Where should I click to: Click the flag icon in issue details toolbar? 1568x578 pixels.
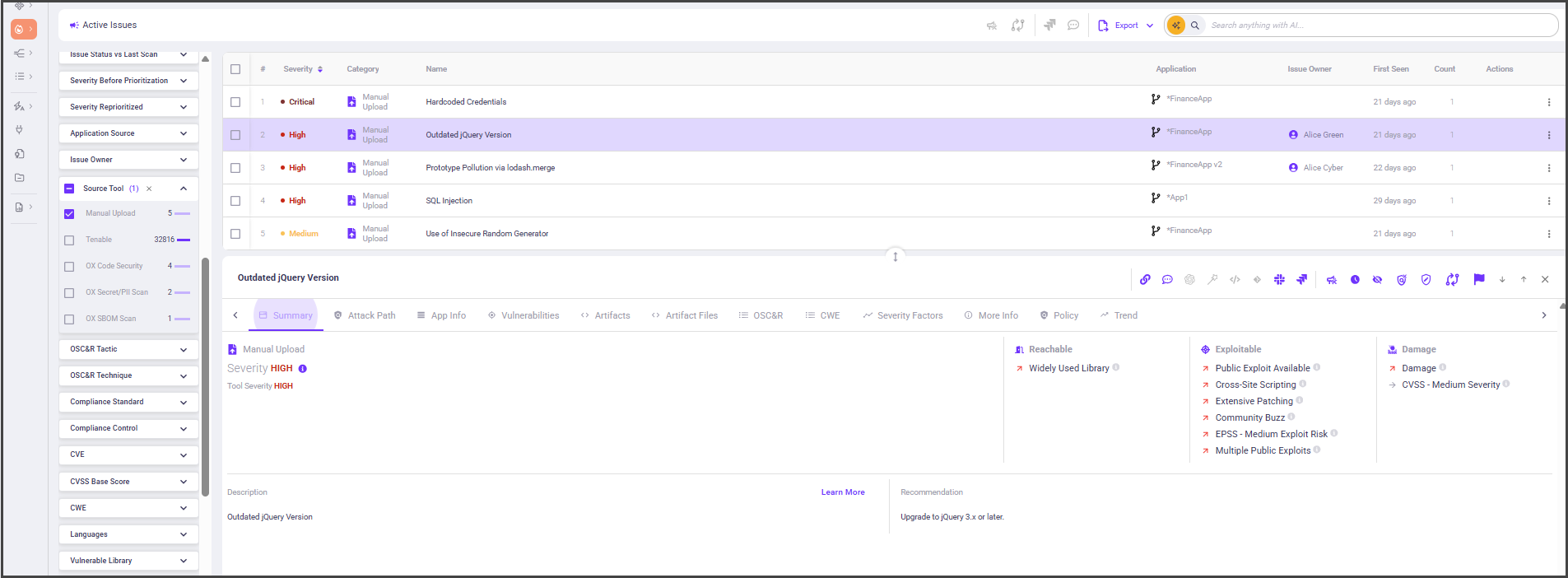(1479, 279)
